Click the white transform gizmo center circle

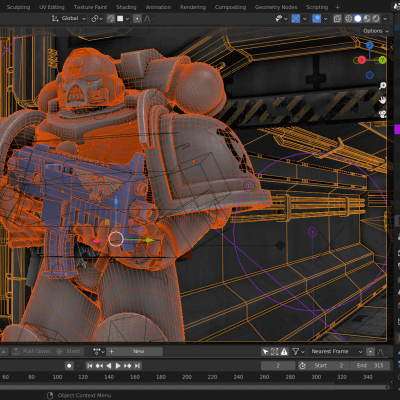coord(116,239)
